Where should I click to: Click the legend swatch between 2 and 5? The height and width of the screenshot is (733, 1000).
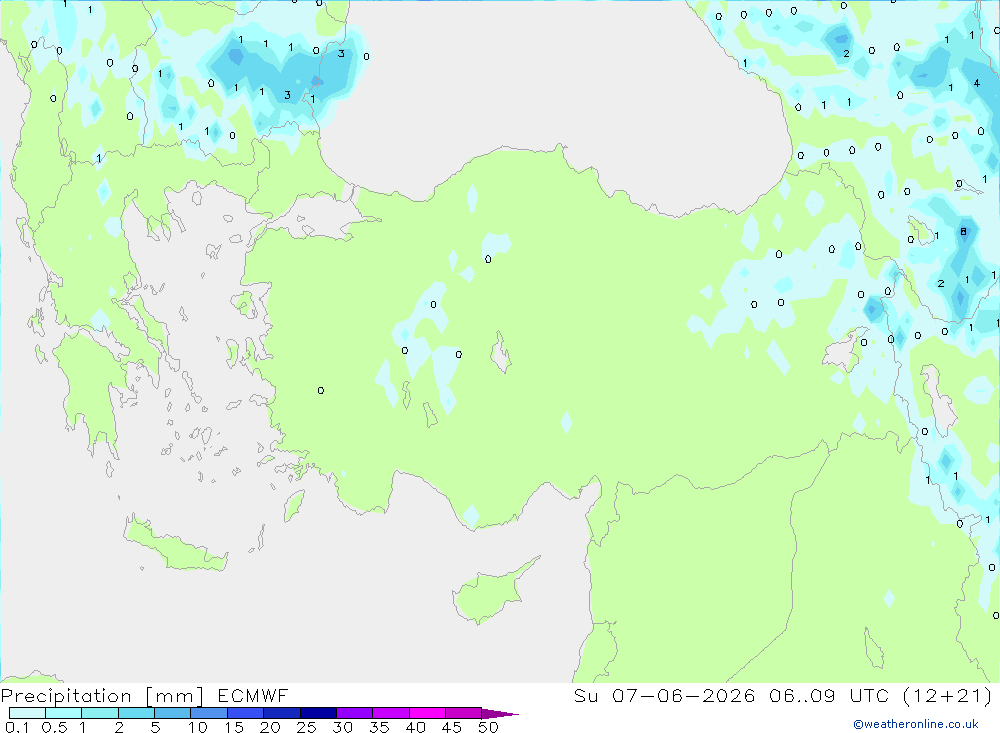coord(136,713)
